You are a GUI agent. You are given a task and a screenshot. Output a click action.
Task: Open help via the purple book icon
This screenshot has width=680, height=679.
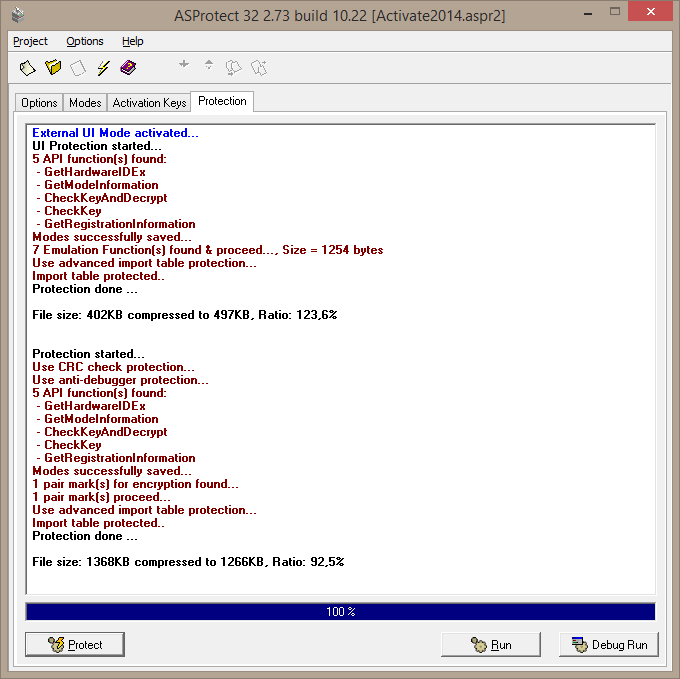click(x=128, y=68)
